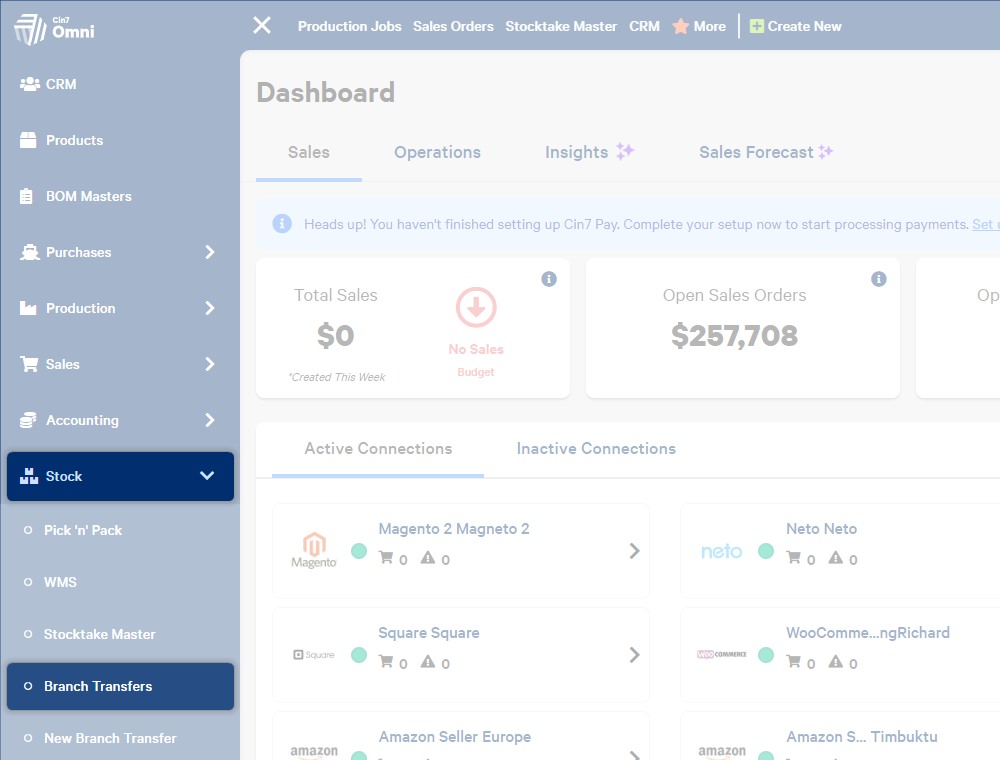Open the CRM people icon in sidebar
This screenshot has width=1000, height=760.
coord(29,84)
